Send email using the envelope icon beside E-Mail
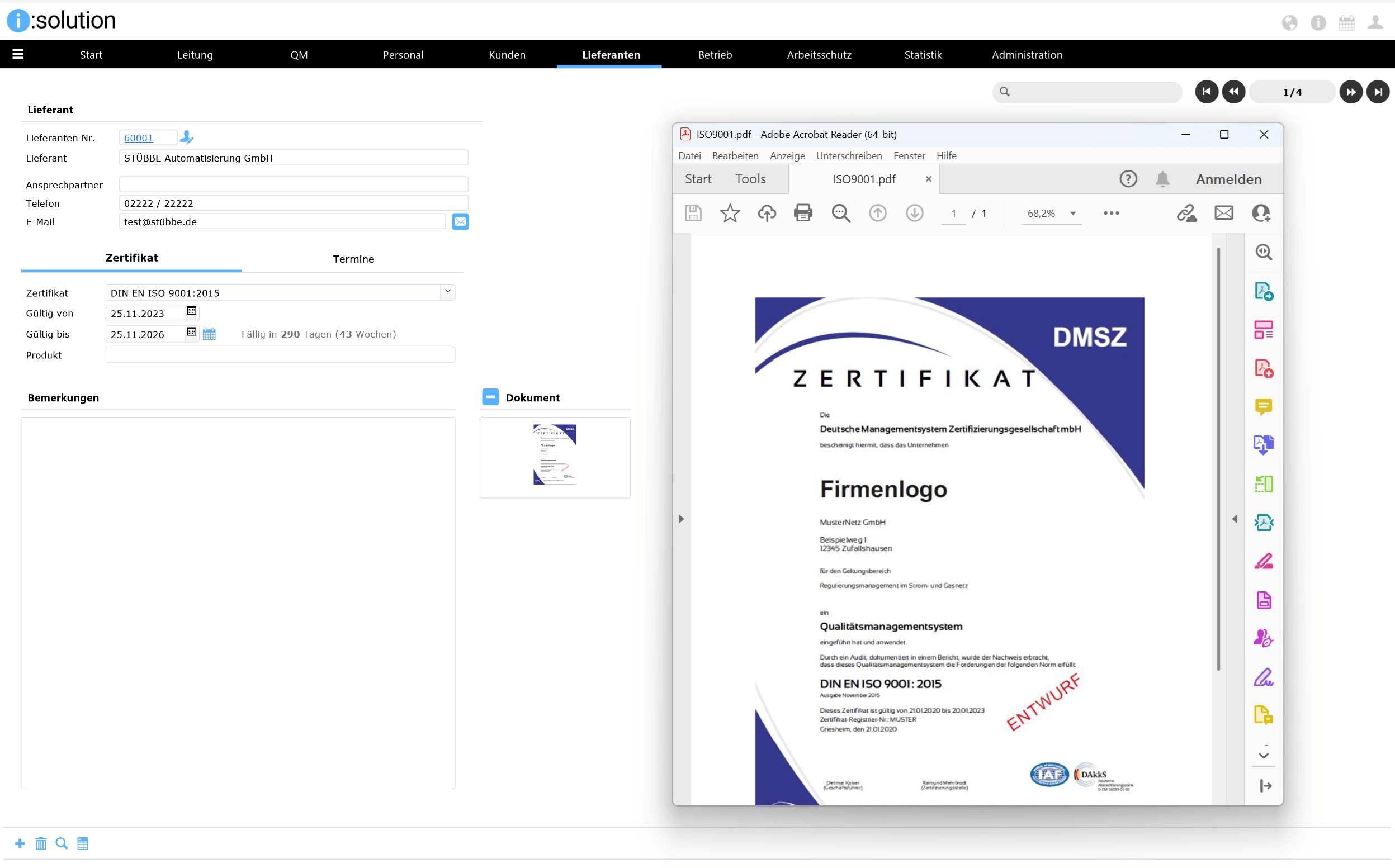 click(x=460, y=221)
